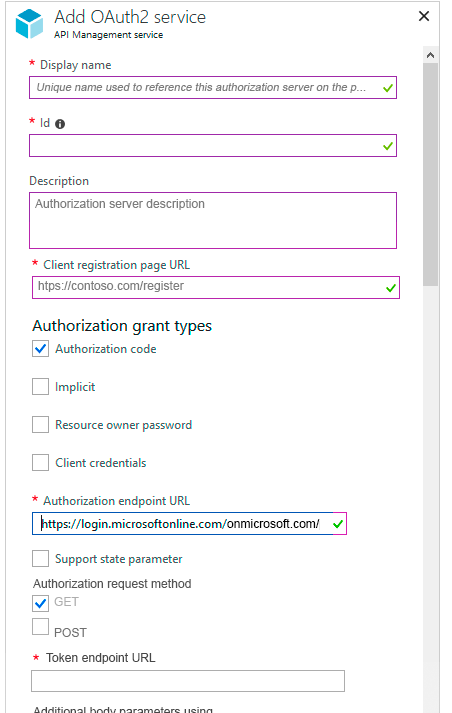Click green checkmark in Display name field
The image size is (452, 713).
point(387,88)
